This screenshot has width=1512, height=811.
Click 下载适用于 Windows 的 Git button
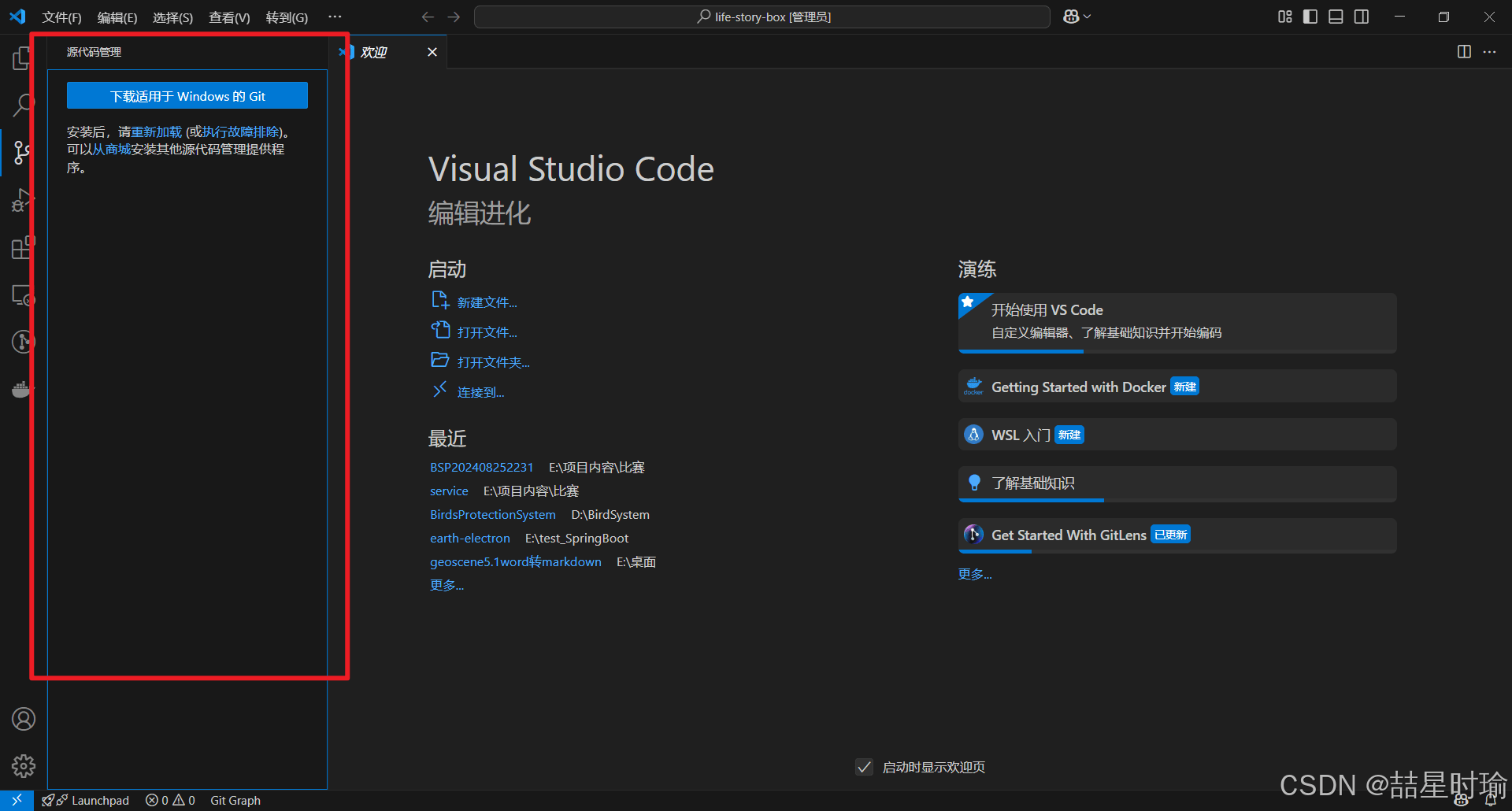187,96
